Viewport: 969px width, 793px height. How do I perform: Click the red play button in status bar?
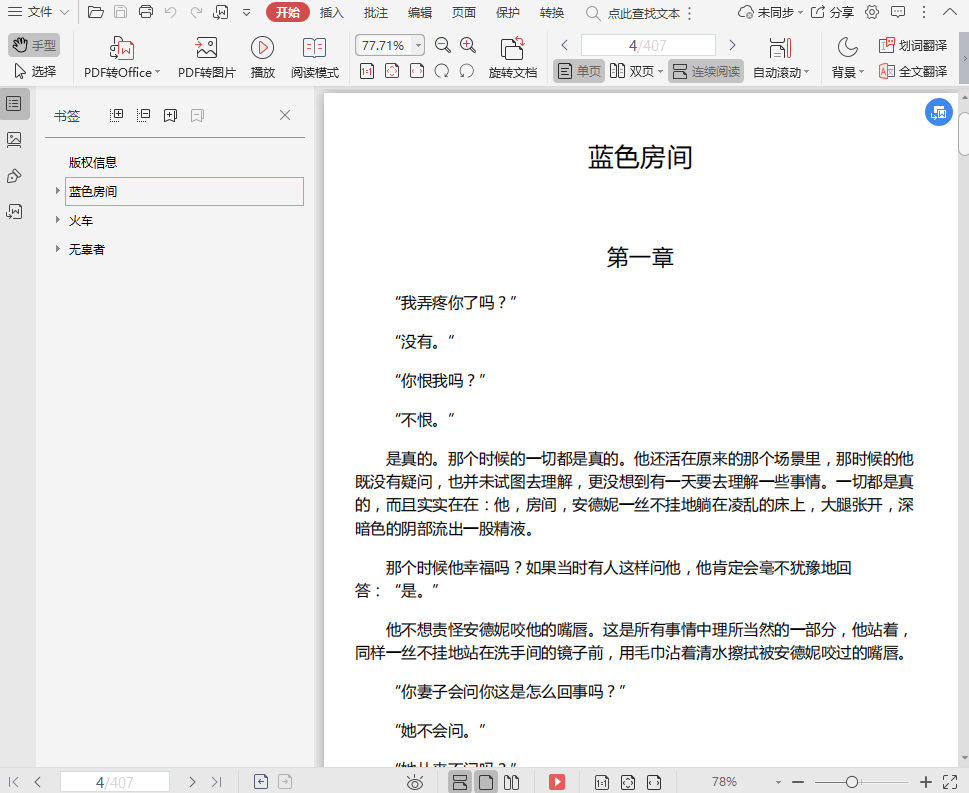coord(557,782)
